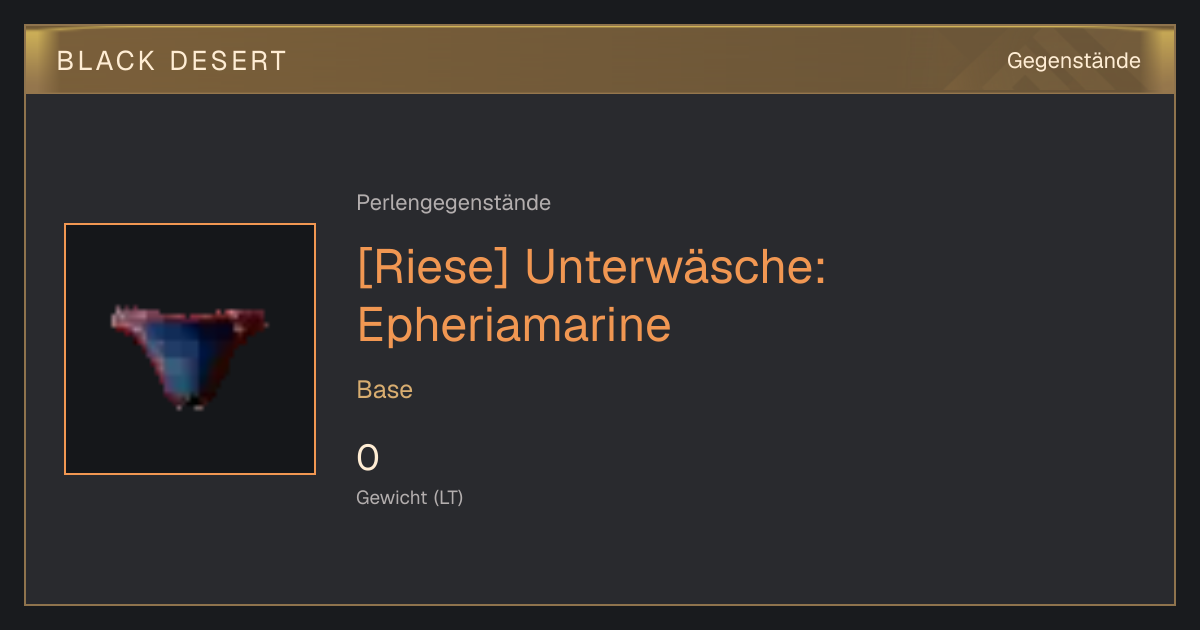Select the [Riese] class tag in title
Viewport: 1200px width, 630px height.
pos(434,268)
